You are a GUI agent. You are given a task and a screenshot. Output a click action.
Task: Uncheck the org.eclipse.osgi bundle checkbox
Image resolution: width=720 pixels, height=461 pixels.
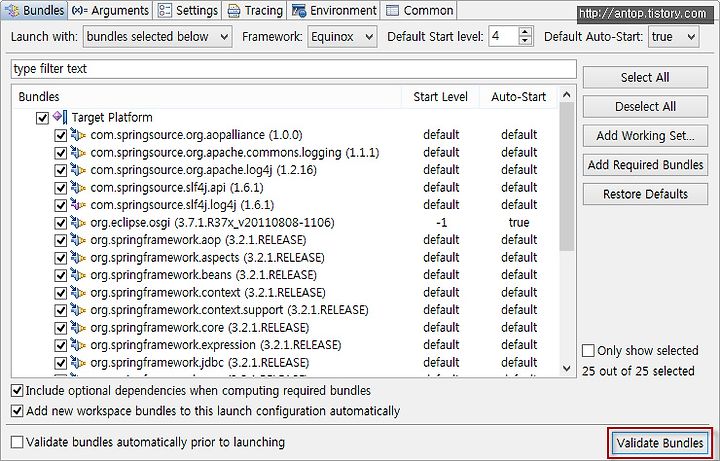click(x=61, y=223)
